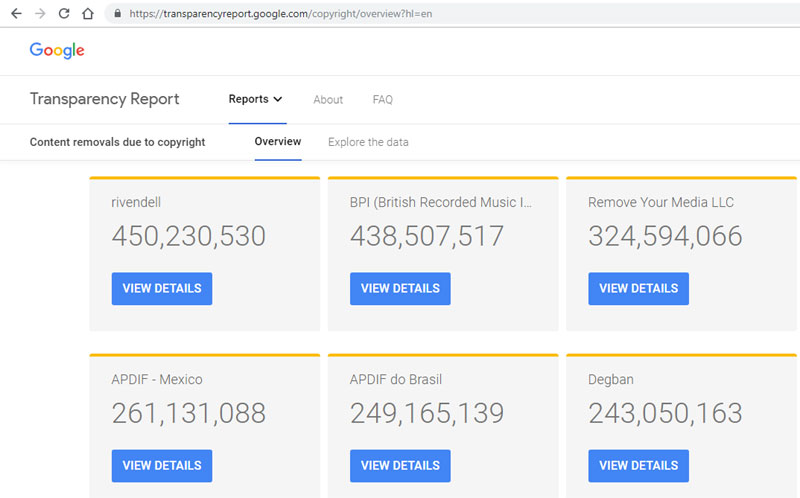Click the APDIF - Mexico title
The image size is (800, 498).
point(157,380)
